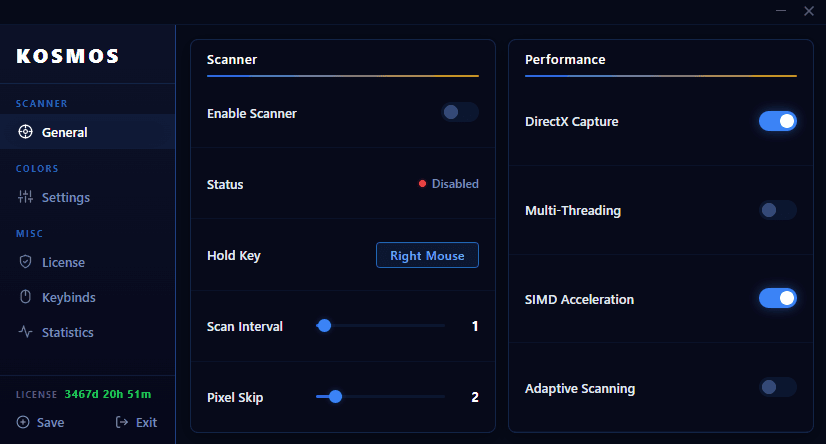
Task: Disable the DirectX Capture toggle
Action: click(x=777, y=121)
